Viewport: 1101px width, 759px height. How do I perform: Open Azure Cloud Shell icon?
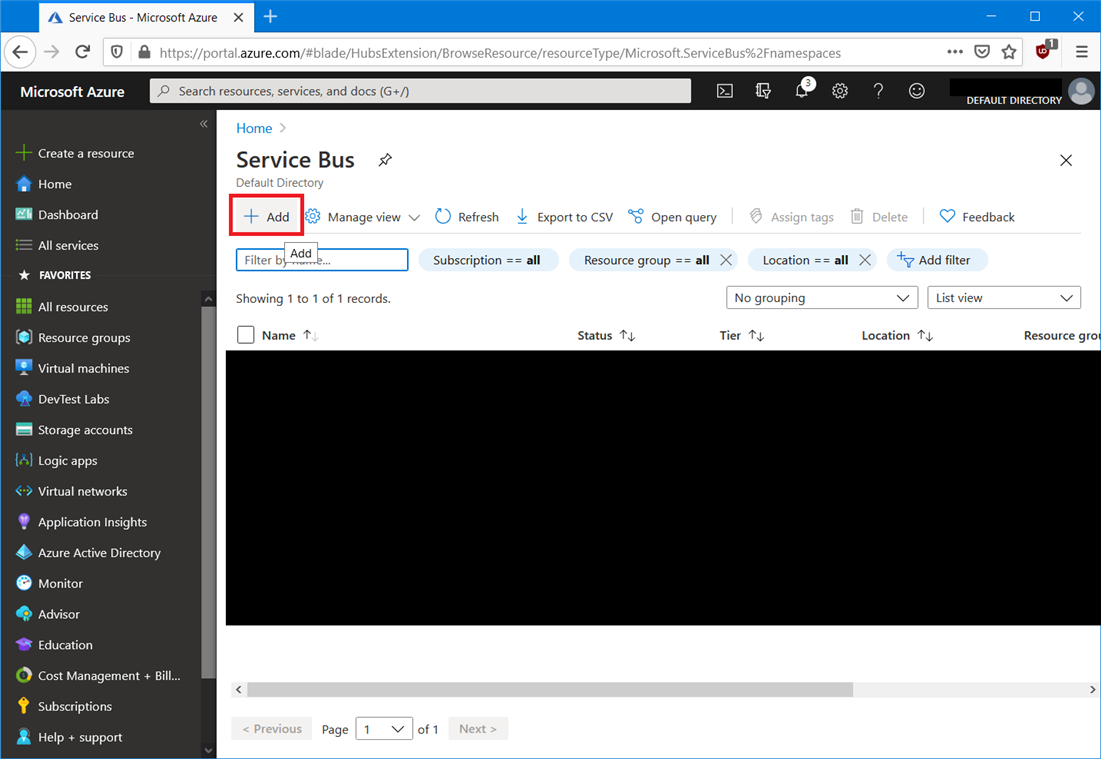[x=725, y=91]
